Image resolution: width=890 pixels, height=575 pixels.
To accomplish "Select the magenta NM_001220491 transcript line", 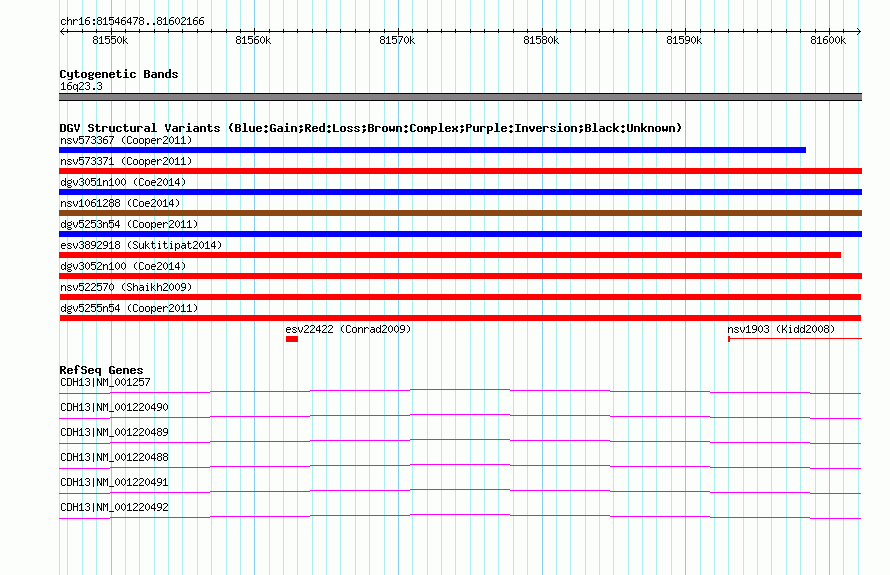I will 460,491.
